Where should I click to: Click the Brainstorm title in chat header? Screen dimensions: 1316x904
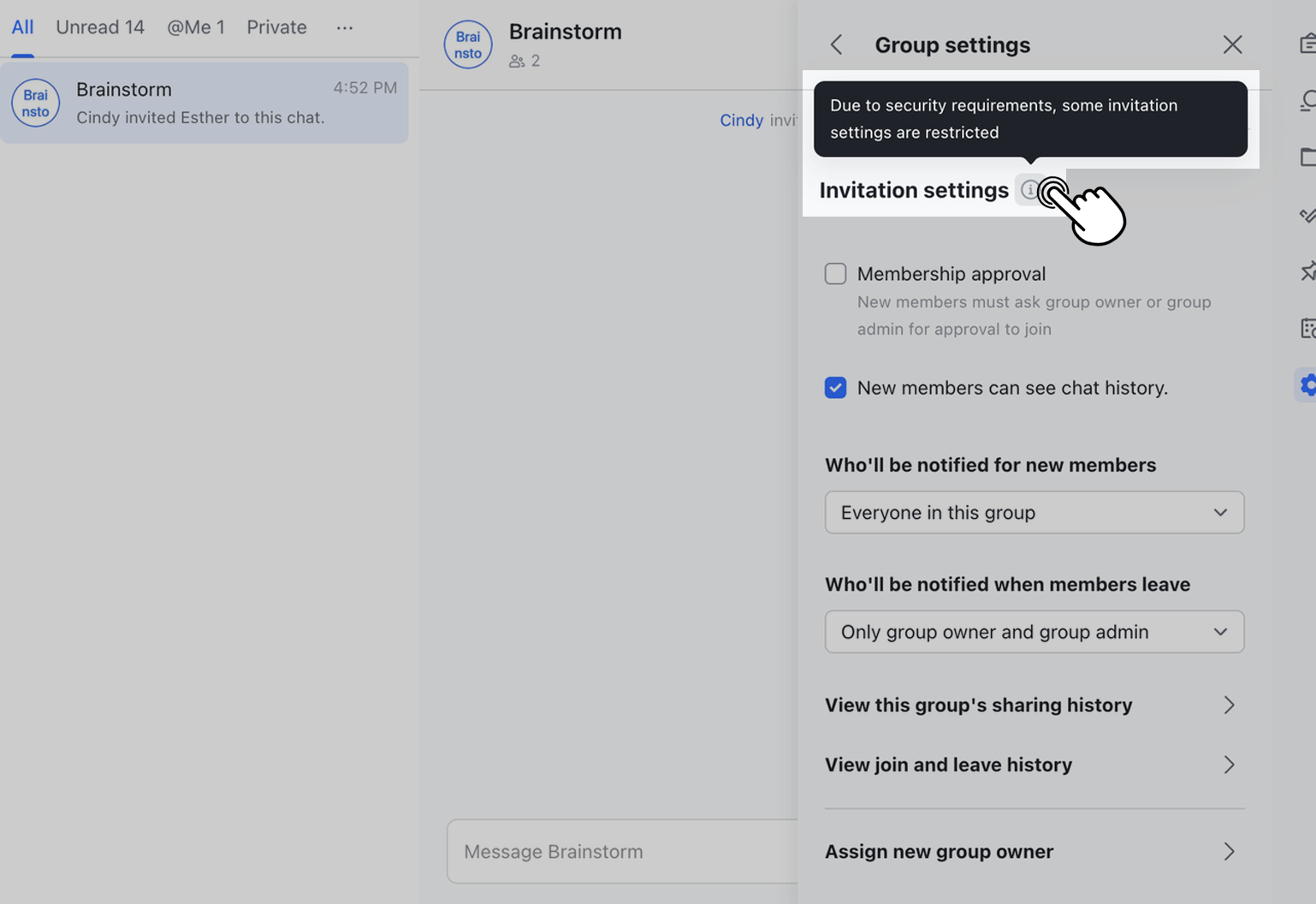click(x=566, y=32)
